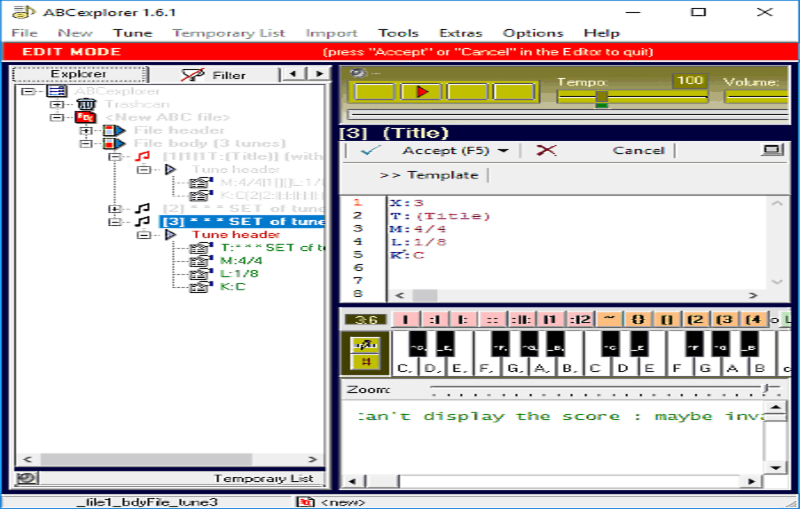
Task: Insert the (3 triplet symbol
Action: point(724,320)
